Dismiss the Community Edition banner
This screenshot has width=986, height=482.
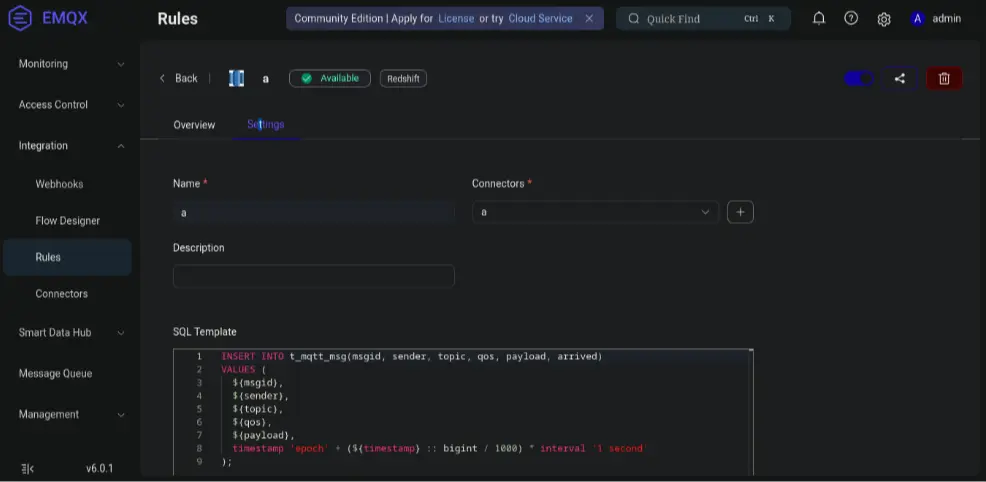click(589, 19)
